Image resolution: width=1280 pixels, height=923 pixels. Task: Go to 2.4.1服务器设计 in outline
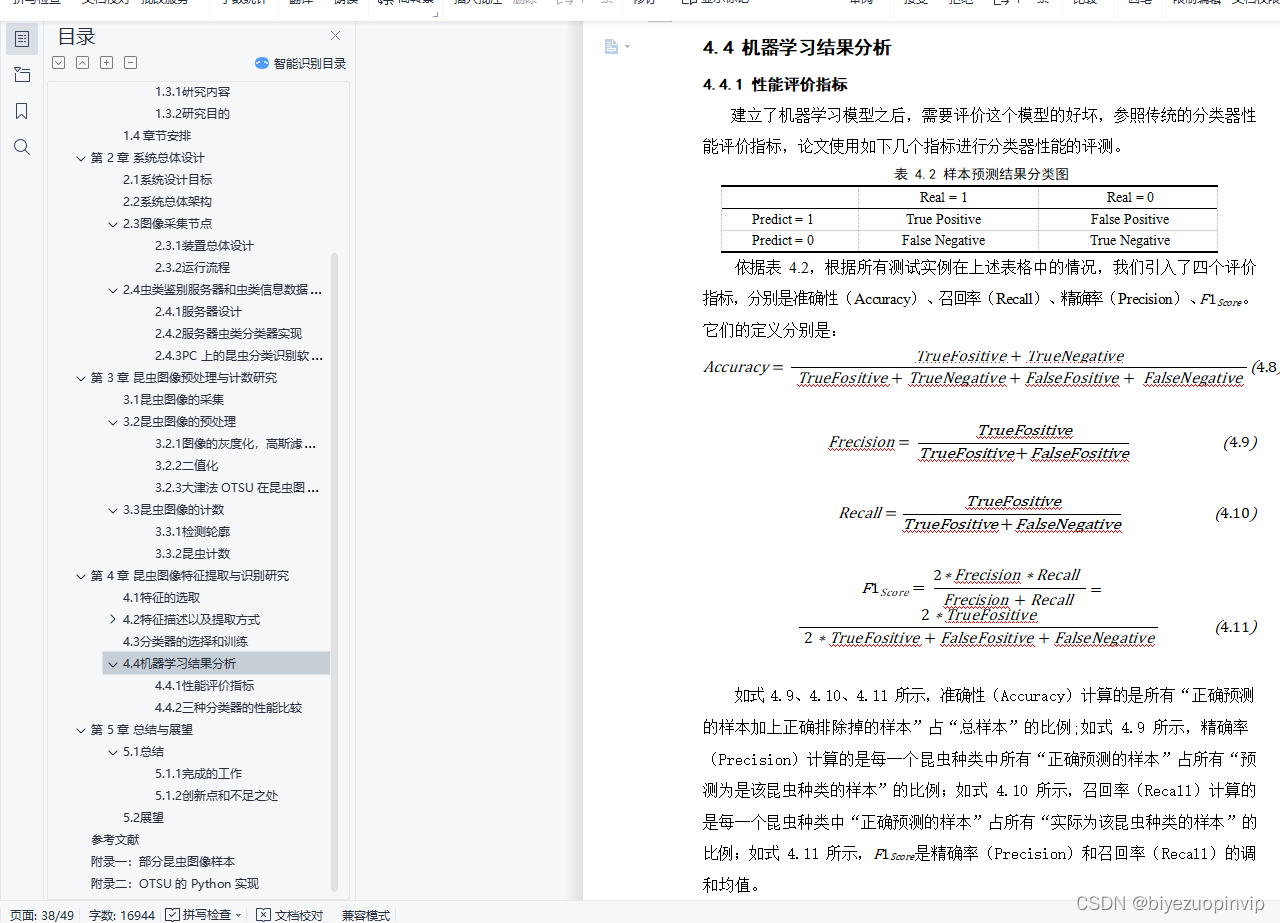click(x=198, y=312)
